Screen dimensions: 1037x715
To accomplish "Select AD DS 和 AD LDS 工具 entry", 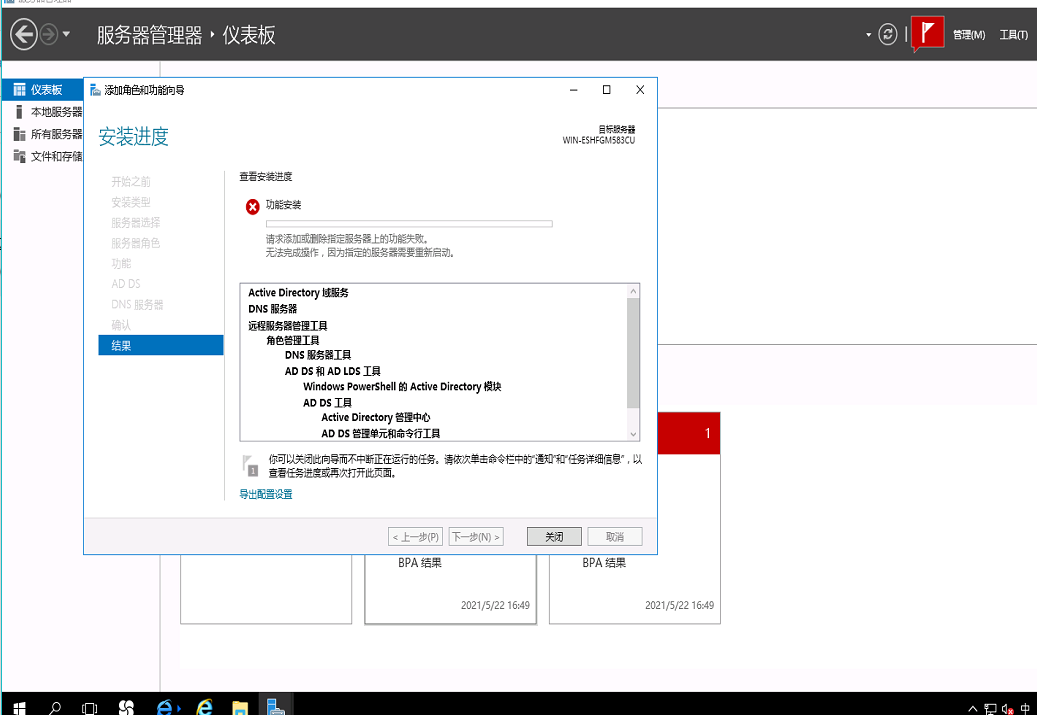I will coord(333,371).
